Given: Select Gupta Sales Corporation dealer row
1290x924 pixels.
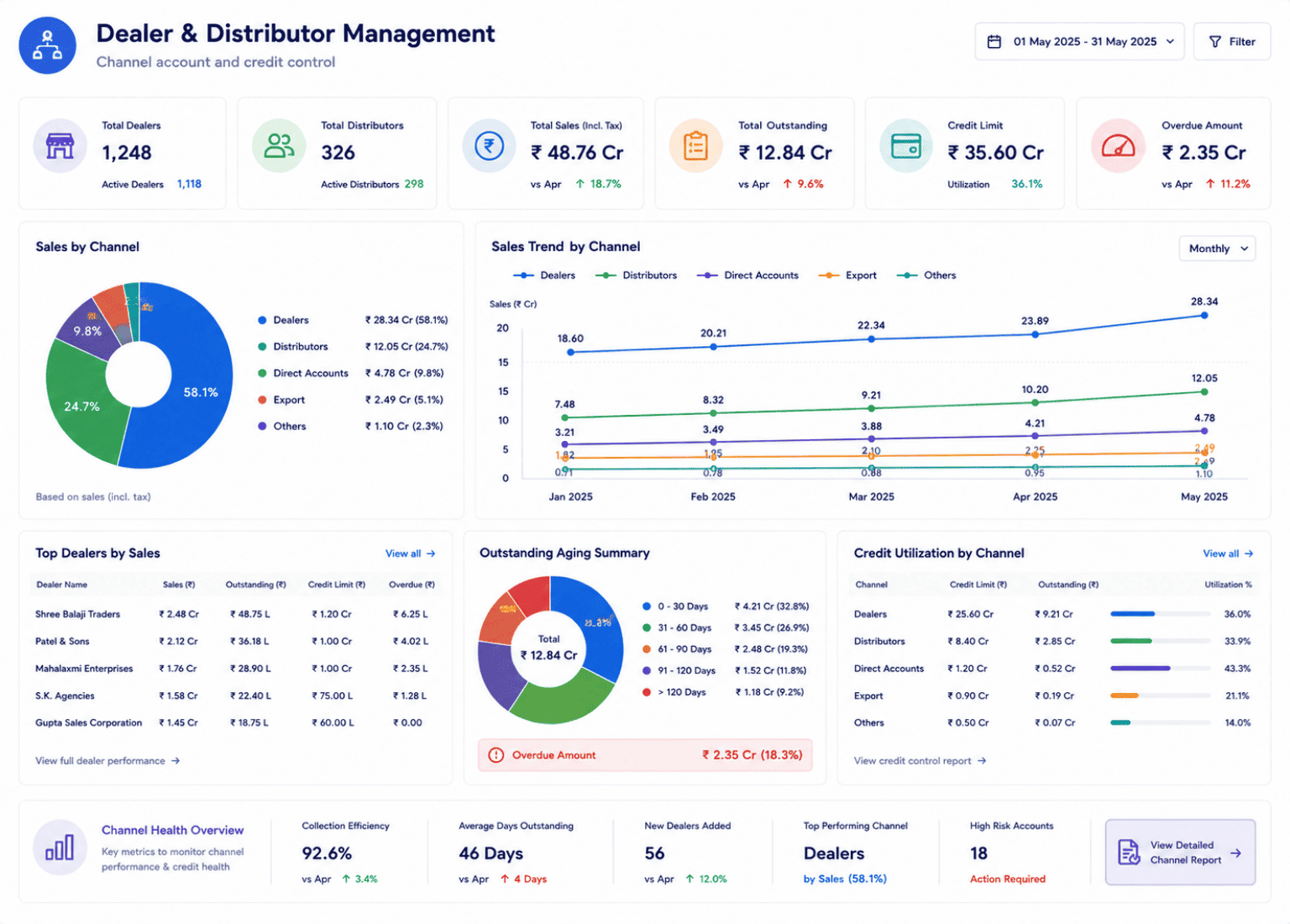Looking at the screenshot, I should pos(235,722).
